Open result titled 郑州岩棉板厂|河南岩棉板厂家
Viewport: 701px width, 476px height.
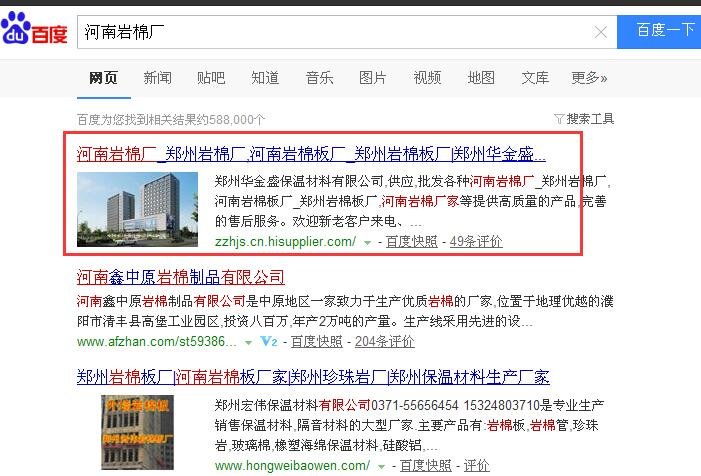click(313, 377)
